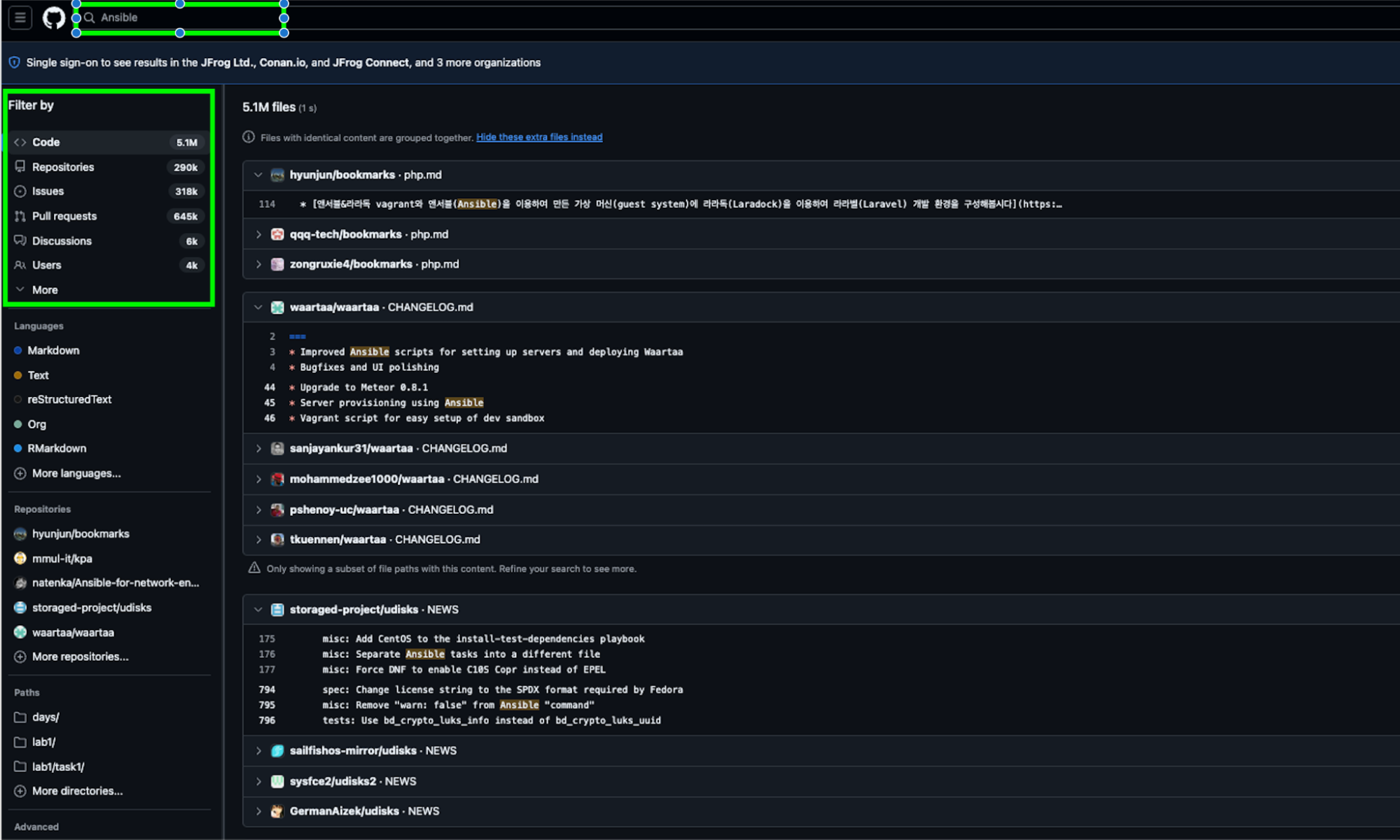Click the Hide these extra files instead link
Image resolution: width=1400 pixels, height=840 pixels.
(539, 136)
